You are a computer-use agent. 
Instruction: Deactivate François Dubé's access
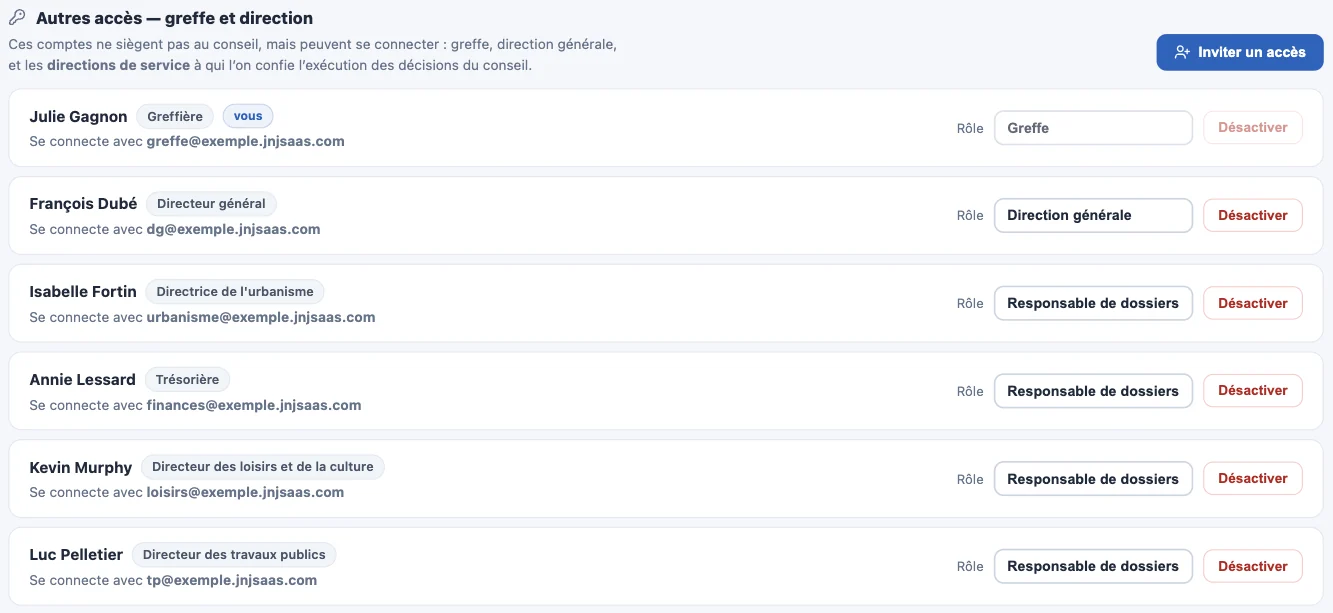(1253, 215)
